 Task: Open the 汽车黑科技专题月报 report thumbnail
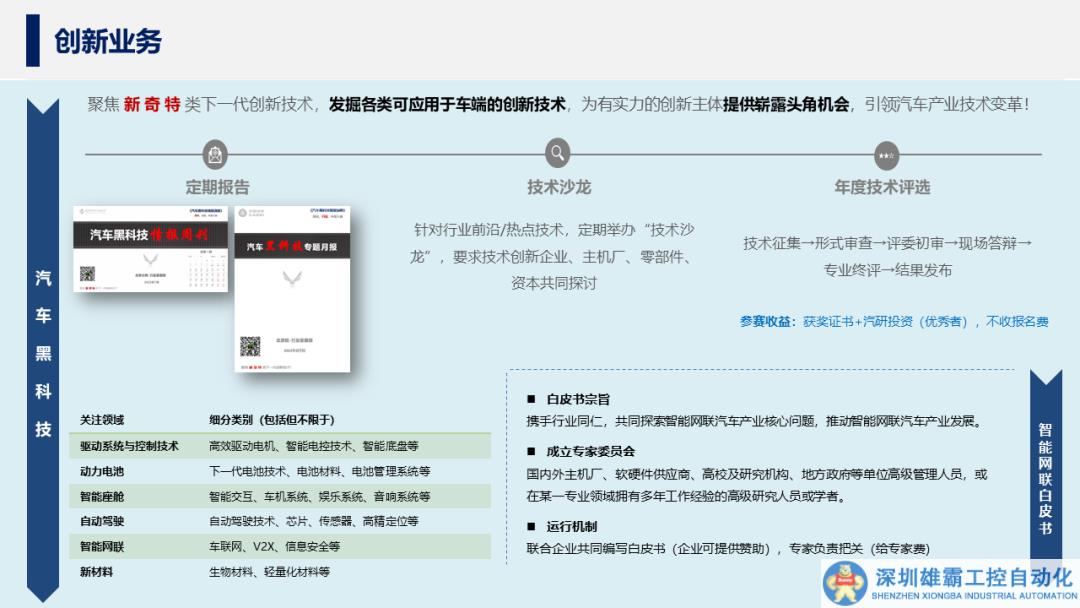(x=292, y=290)
